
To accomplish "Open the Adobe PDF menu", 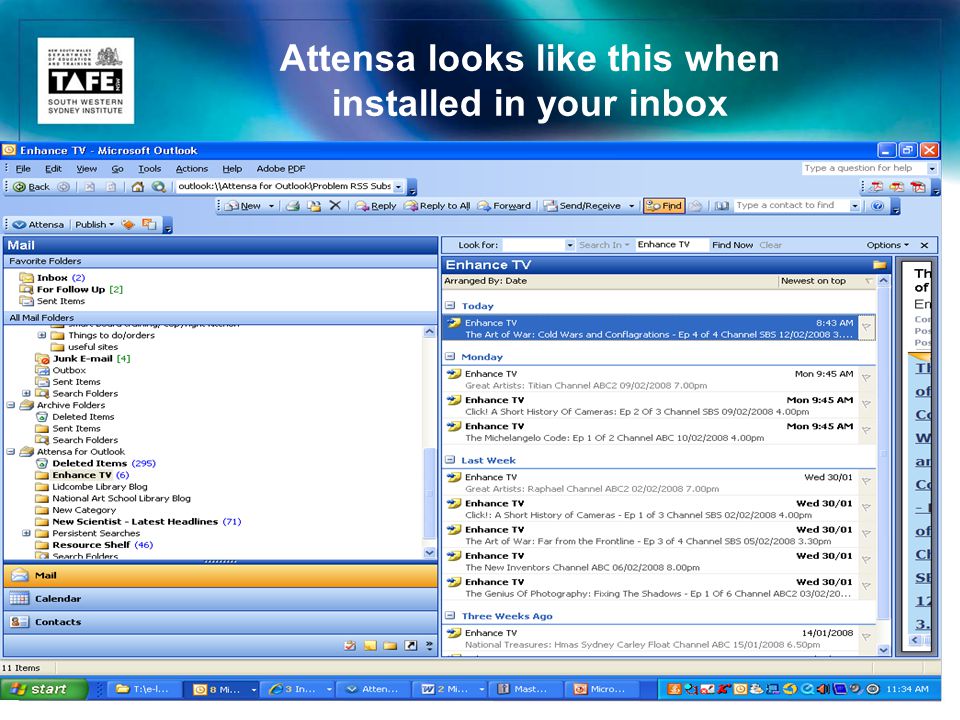I will tap(280, 168).
